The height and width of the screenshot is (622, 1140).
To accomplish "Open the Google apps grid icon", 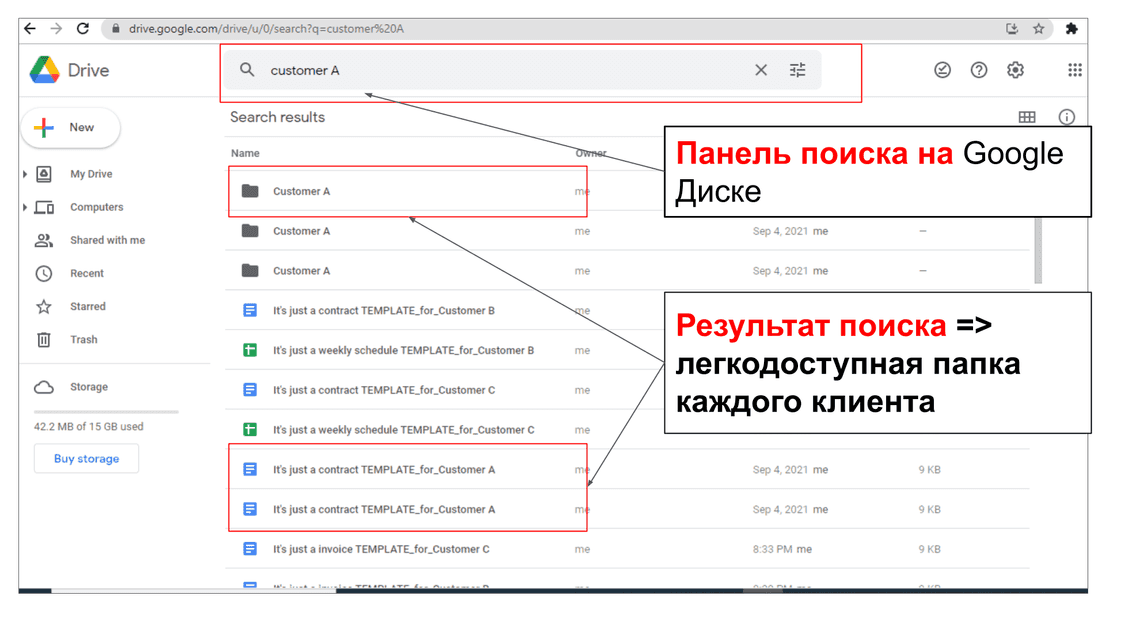I will point(1075,70).
